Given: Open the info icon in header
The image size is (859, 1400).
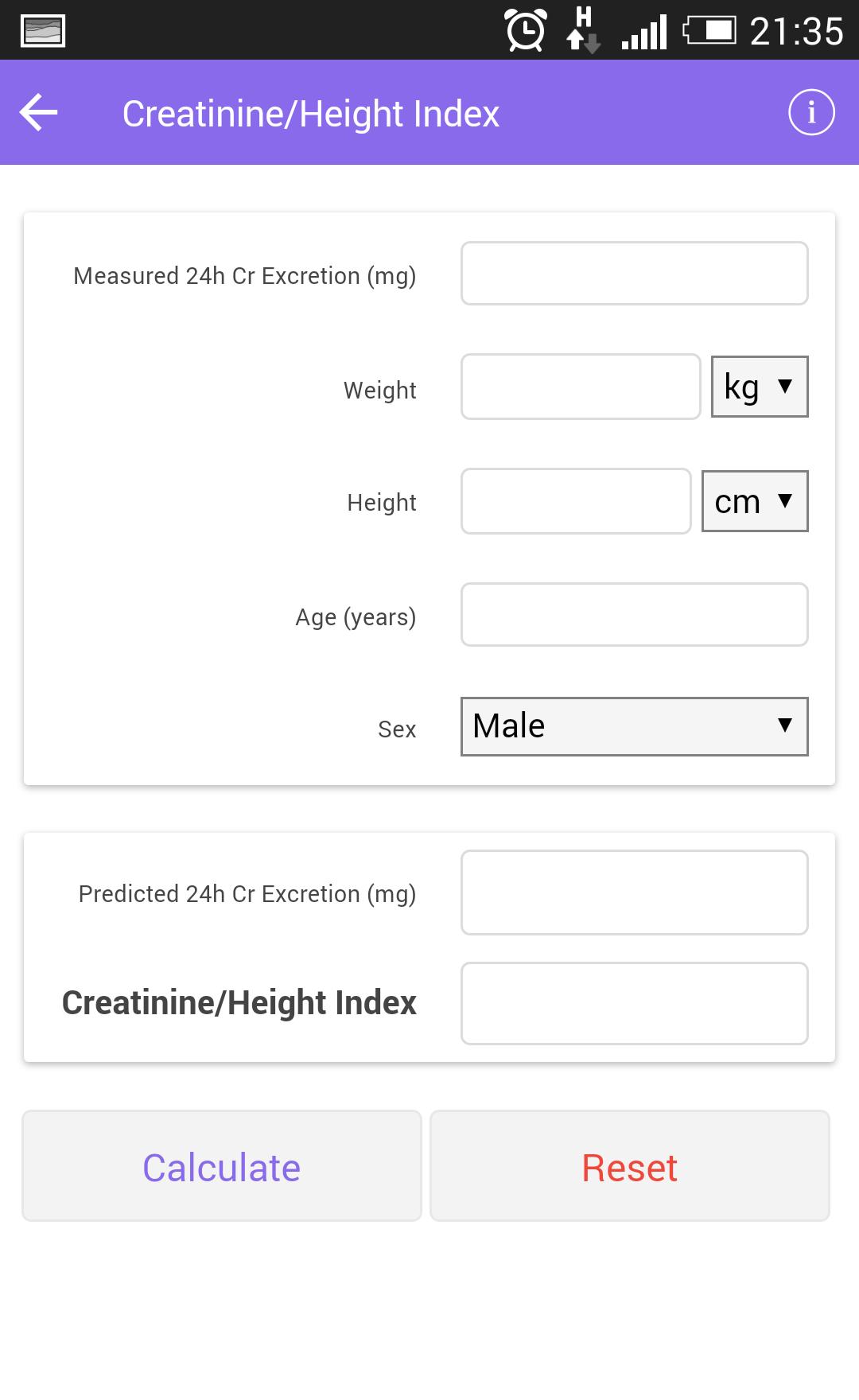Looking at the screenshot, I should click(x=811, y=112).
